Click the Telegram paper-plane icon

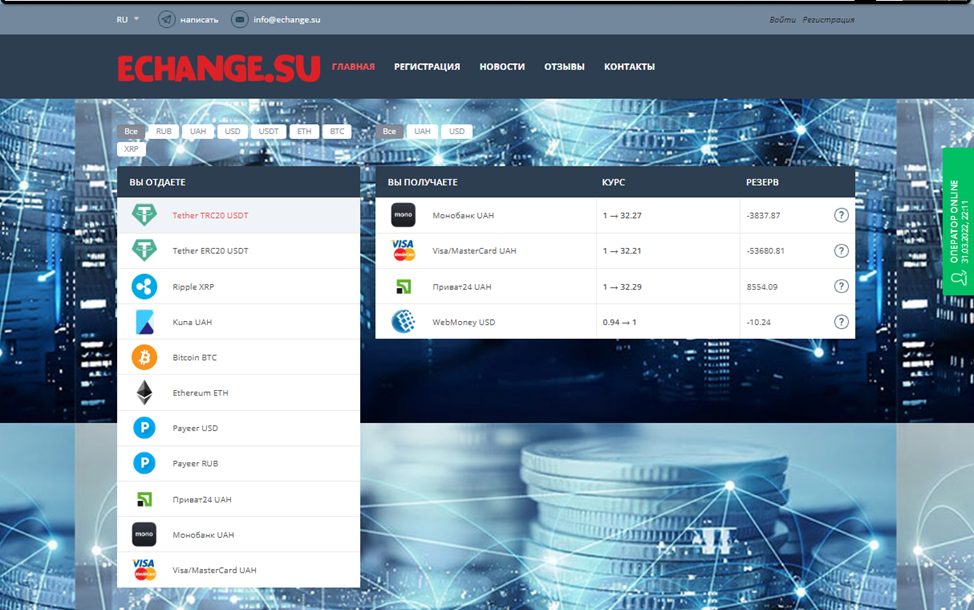tap(166, 19)
